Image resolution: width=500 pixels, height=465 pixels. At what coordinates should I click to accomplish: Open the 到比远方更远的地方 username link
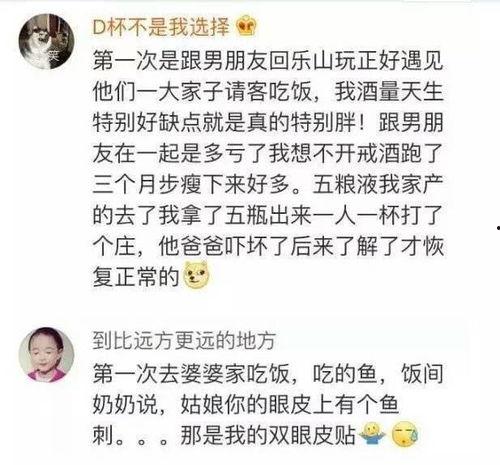point(184,340)
